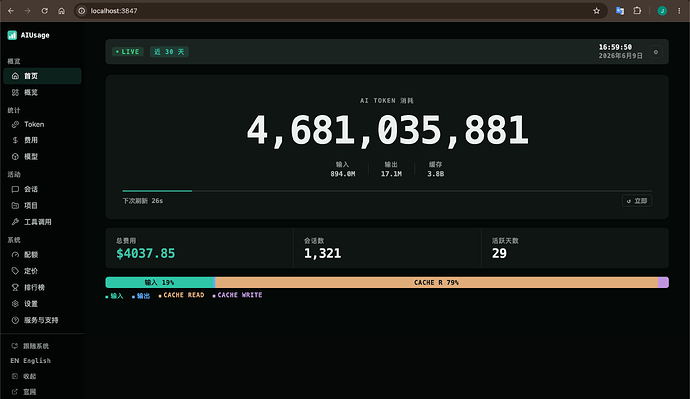The width and height of the screenshot is (690, 399).
Task: Open the 定价 pricing tag icon
Action: tap(15, 271)
